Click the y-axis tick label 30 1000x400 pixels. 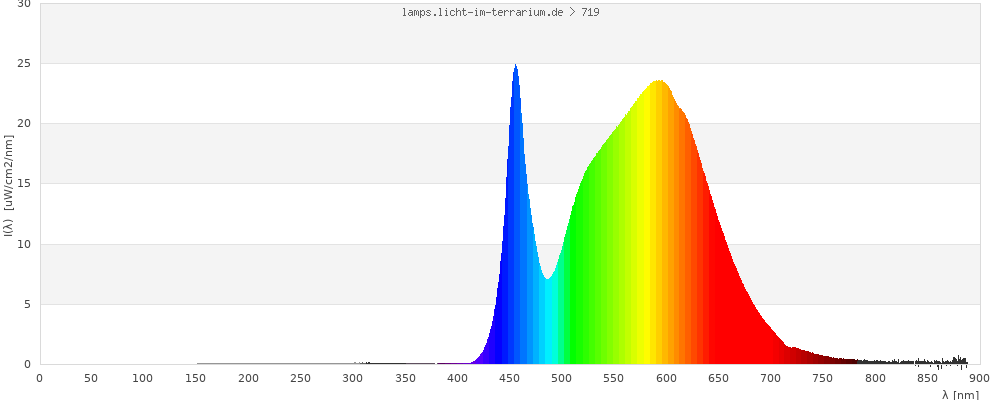point(24,4)
